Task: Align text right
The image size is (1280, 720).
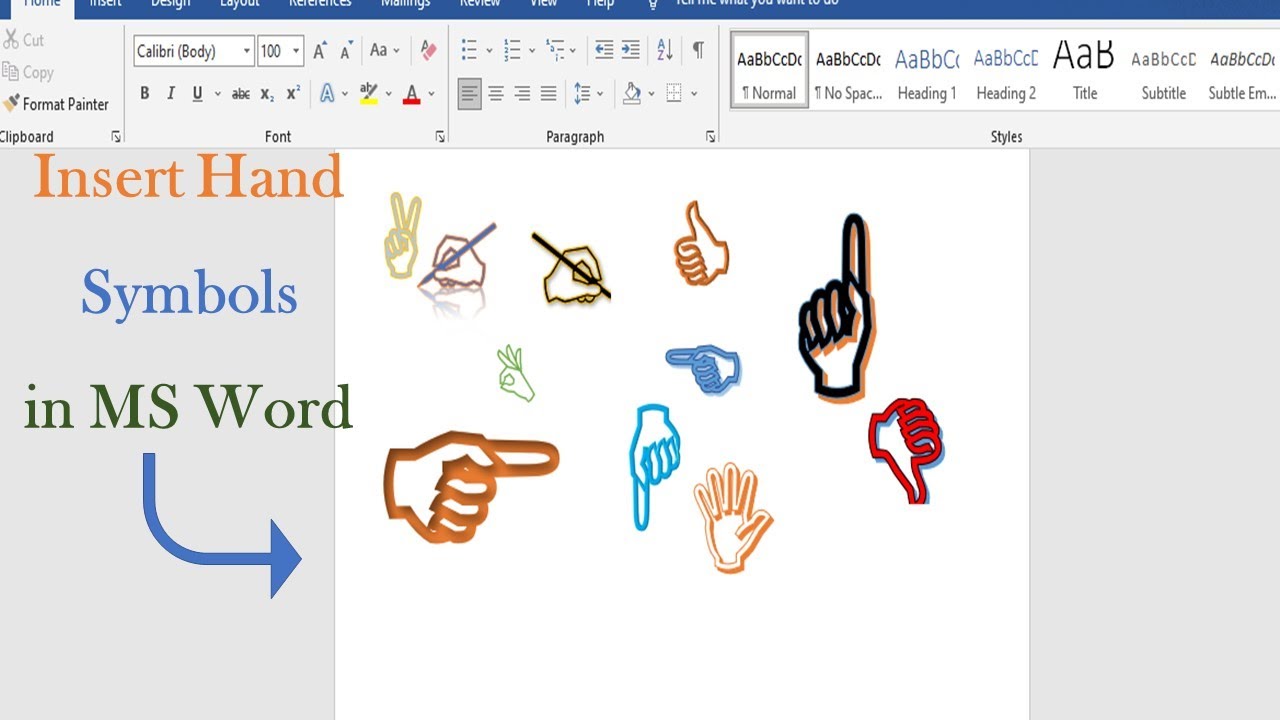Action: [x=522, y=94]
